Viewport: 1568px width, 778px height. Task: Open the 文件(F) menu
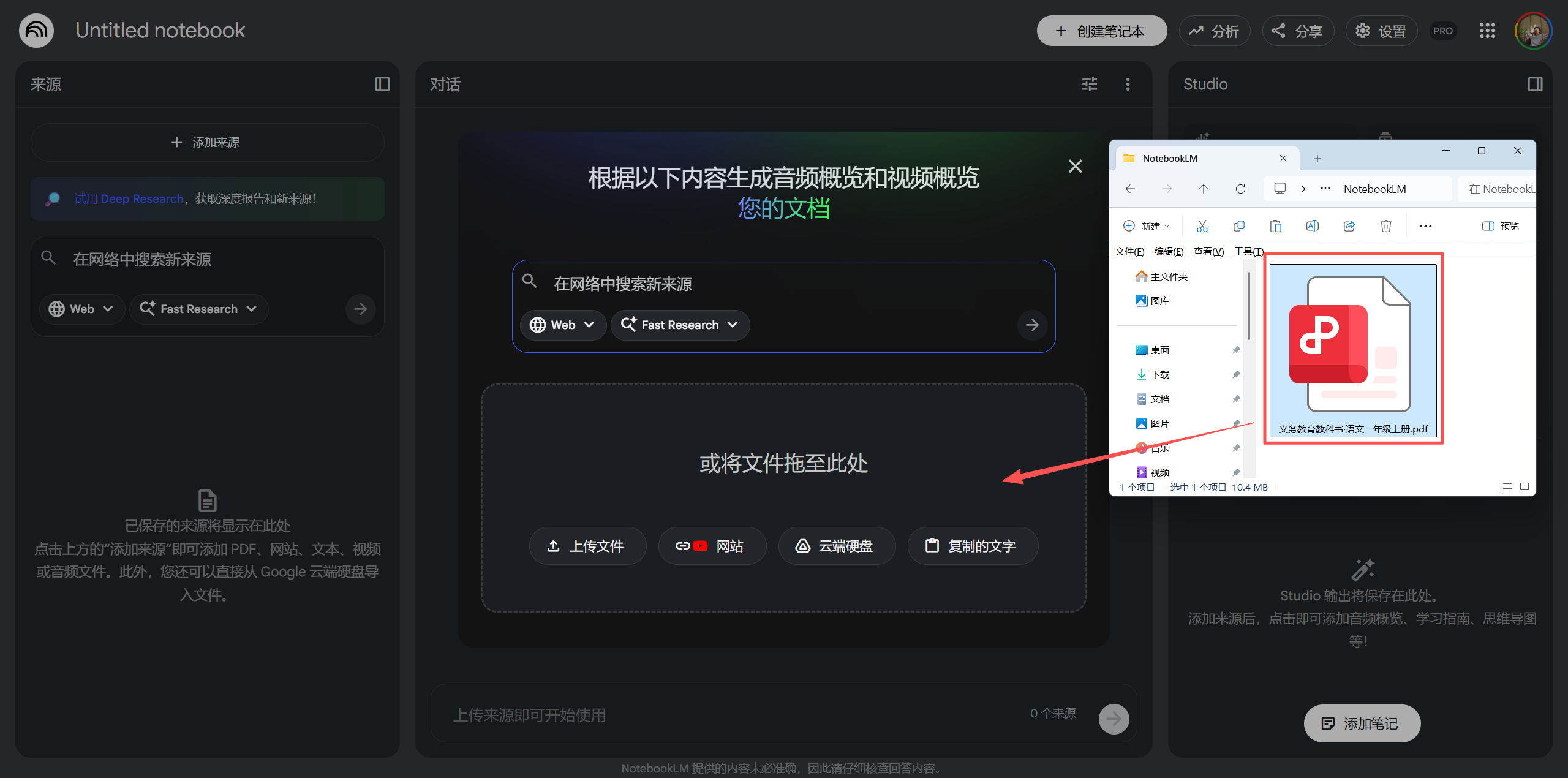click(x=1129, y=251)
